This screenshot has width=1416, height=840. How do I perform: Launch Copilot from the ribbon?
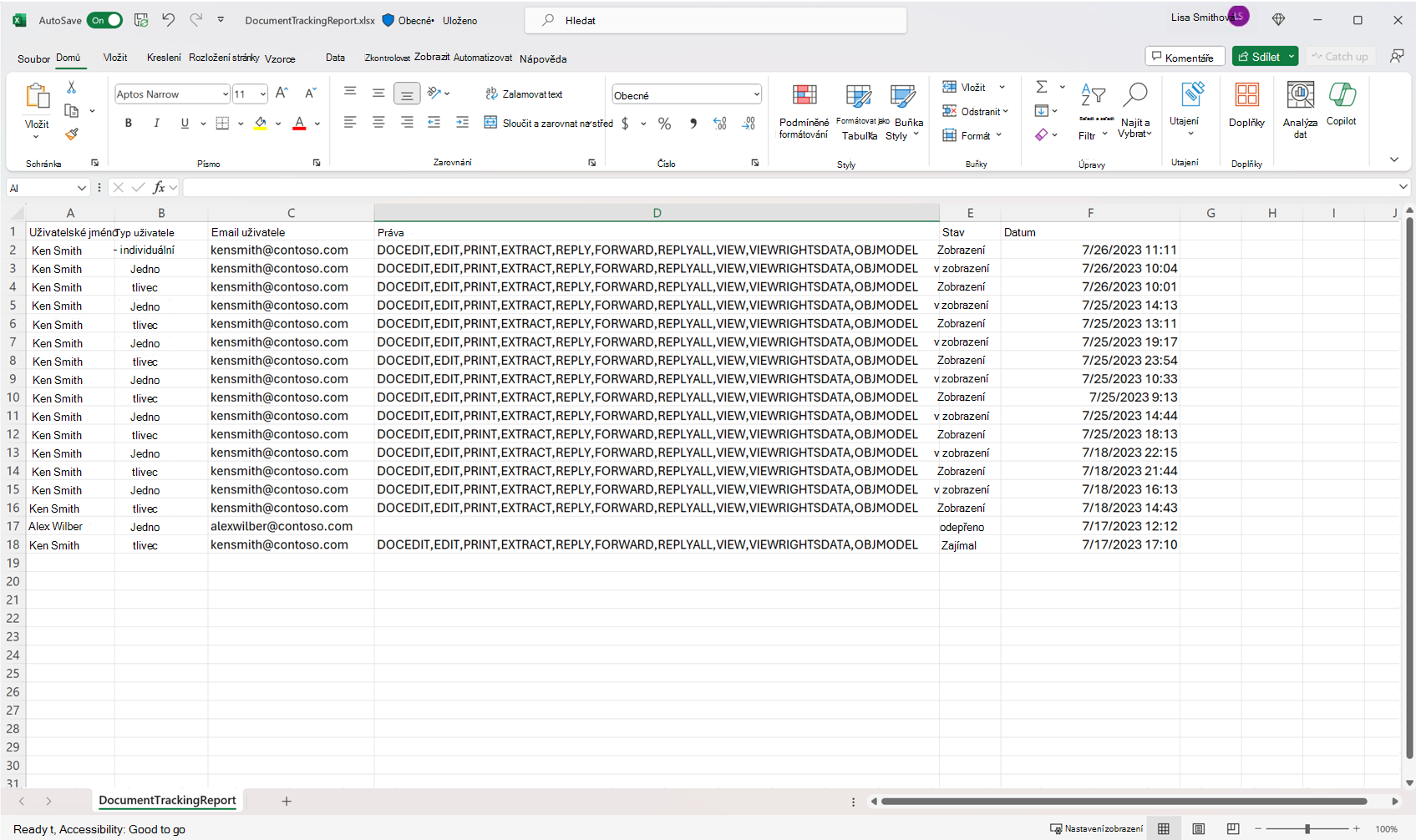[x=1342, y=104]
